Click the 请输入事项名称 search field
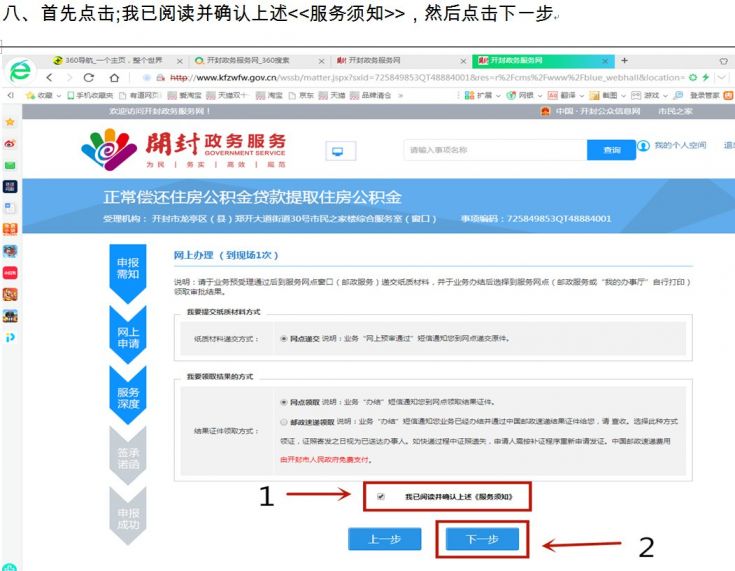This screenshot has width=735, height=571. (495, 150)
